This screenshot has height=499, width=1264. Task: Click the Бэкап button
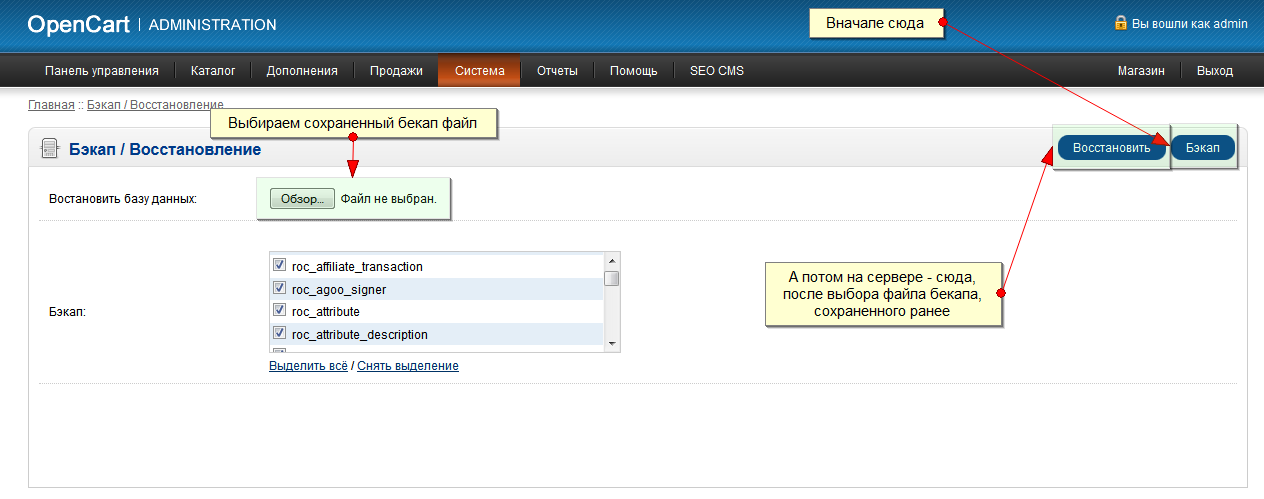pos(1203,147)
